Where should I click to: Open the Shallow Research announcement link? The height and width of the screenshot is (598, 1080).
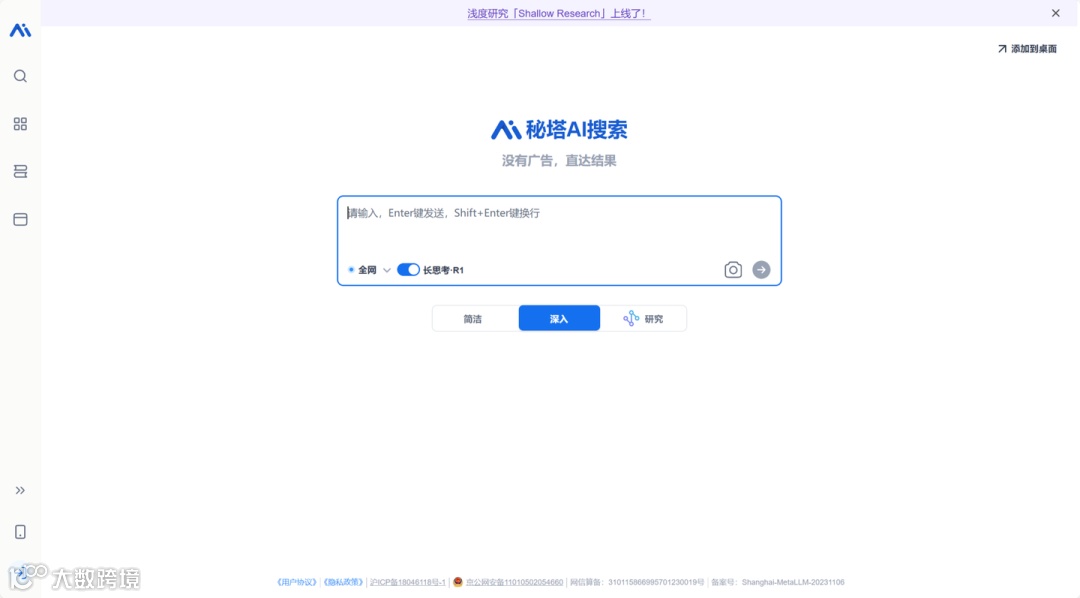(559, 13)
